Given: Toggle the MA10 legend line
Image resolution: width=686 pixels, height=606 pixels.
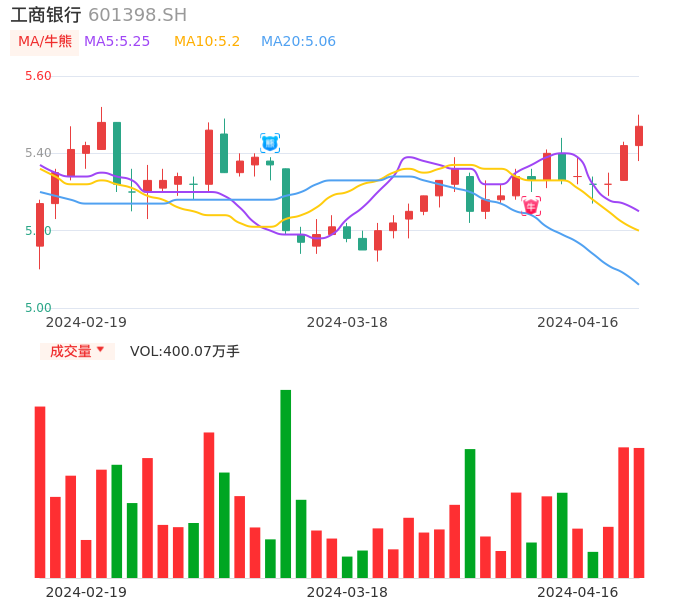Looking at the screenshot, I should point(207,42).
